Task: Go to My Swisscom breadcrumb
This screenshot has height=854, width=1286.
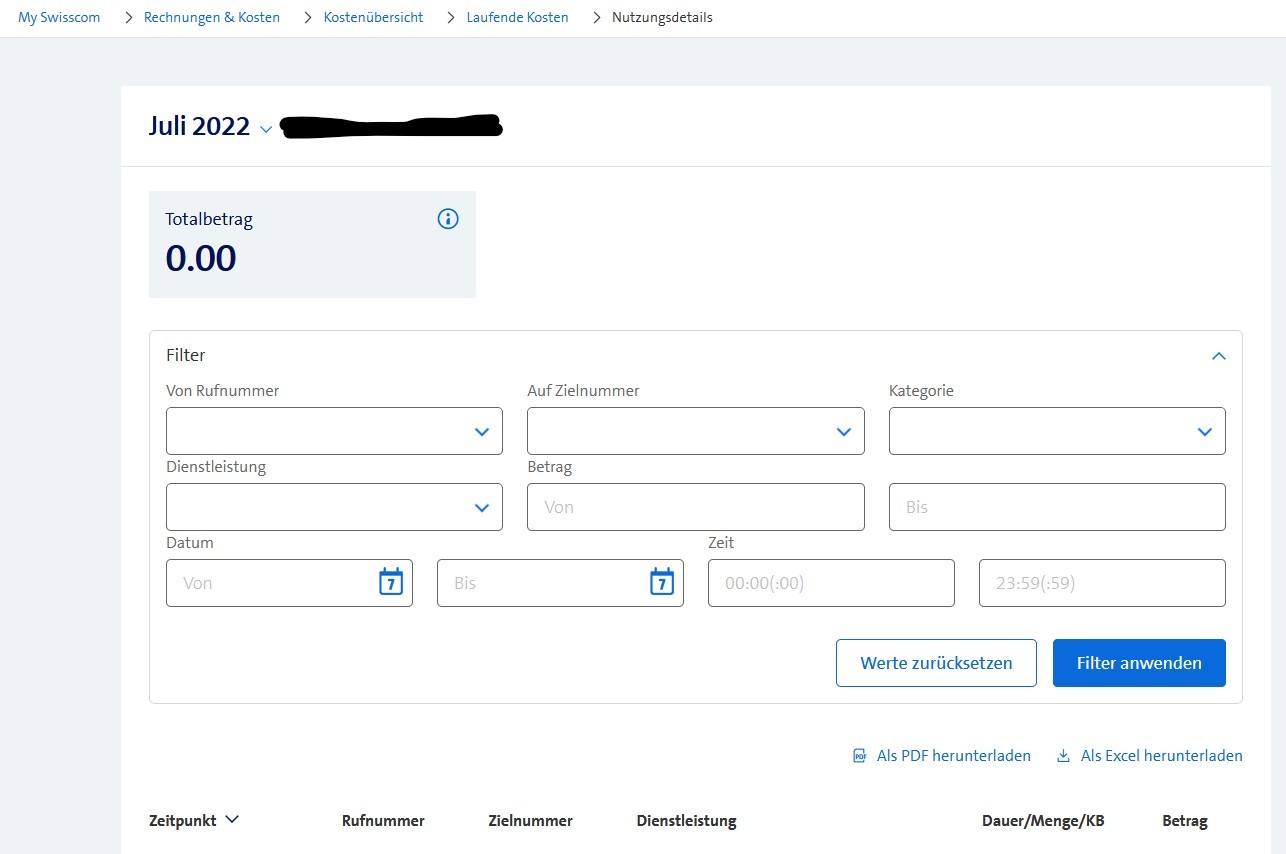Action: (59, 18)
